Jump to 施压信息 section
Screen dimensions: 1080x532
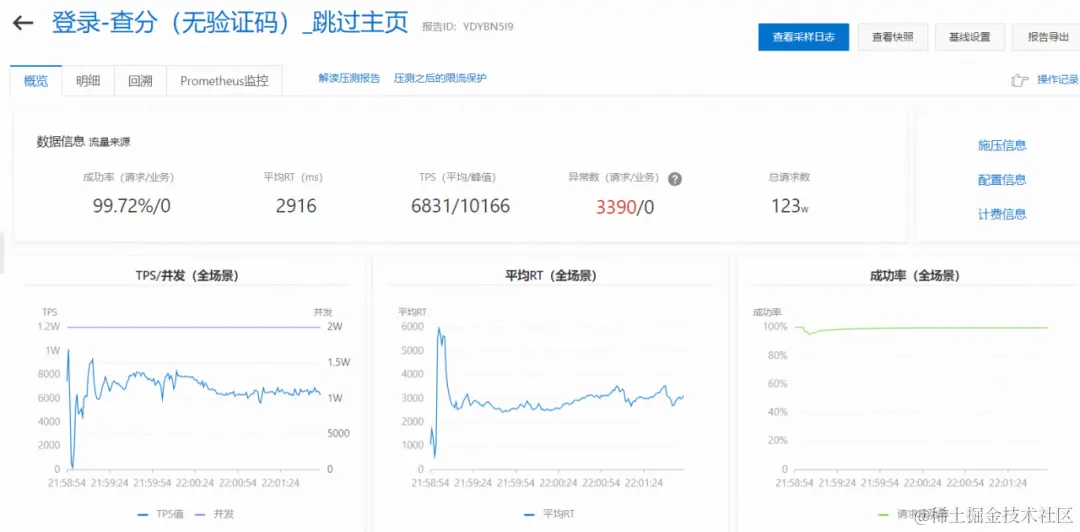[x=1002, y=145]
